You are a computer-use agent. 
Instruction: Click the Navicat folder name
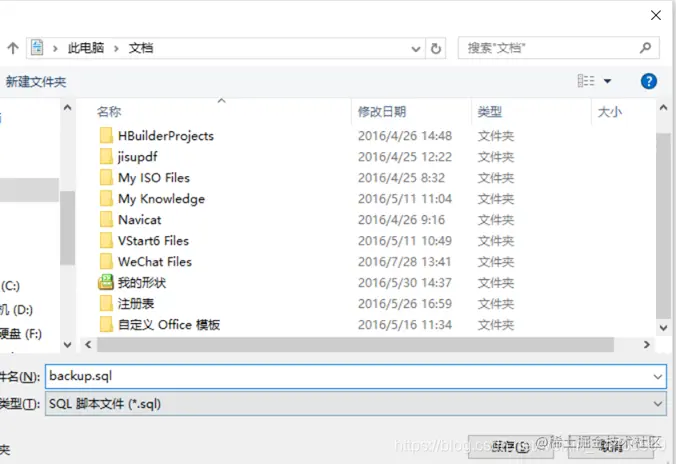pos(140,220)
